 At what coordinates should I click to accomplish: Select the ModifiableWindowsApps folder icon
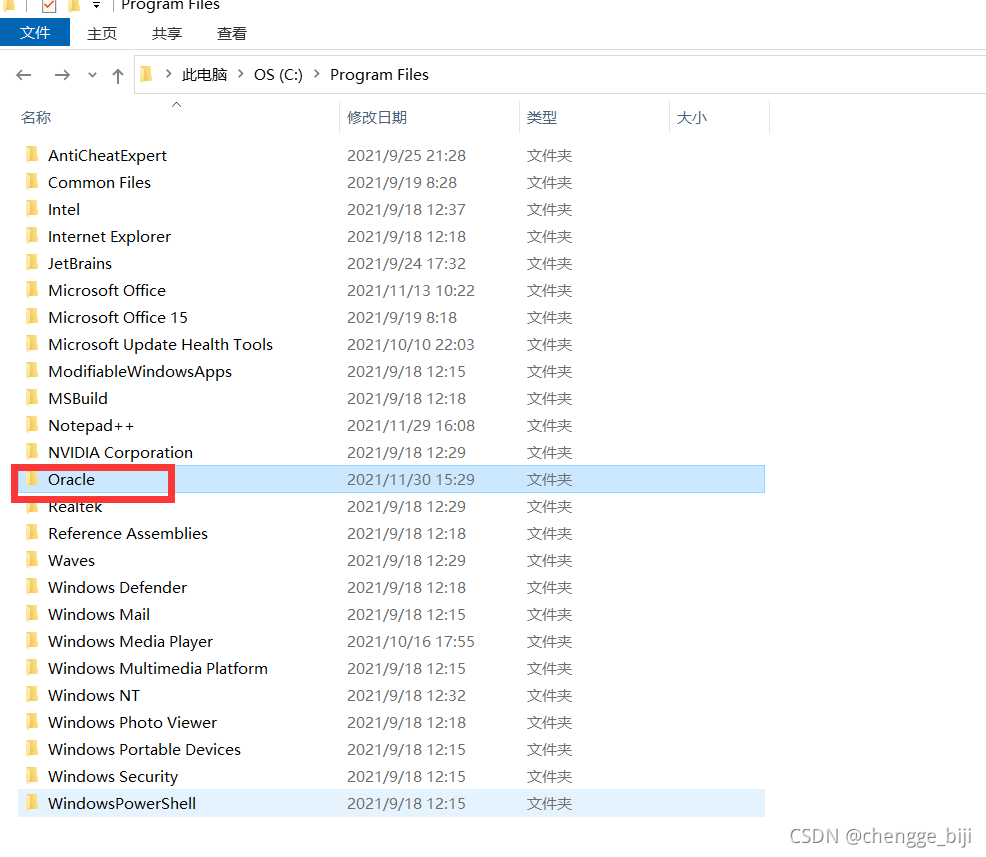[x=32, y=371]
